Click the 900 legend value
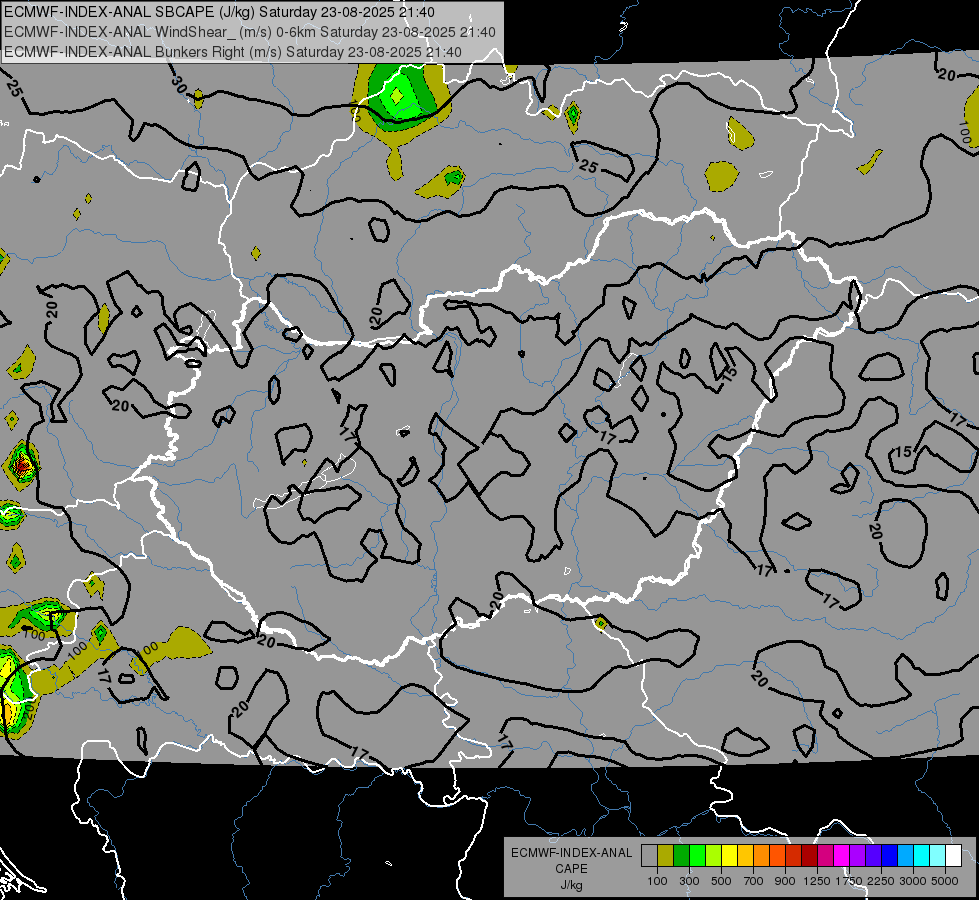This screenshot has width=979, height=900. point(785,881)
